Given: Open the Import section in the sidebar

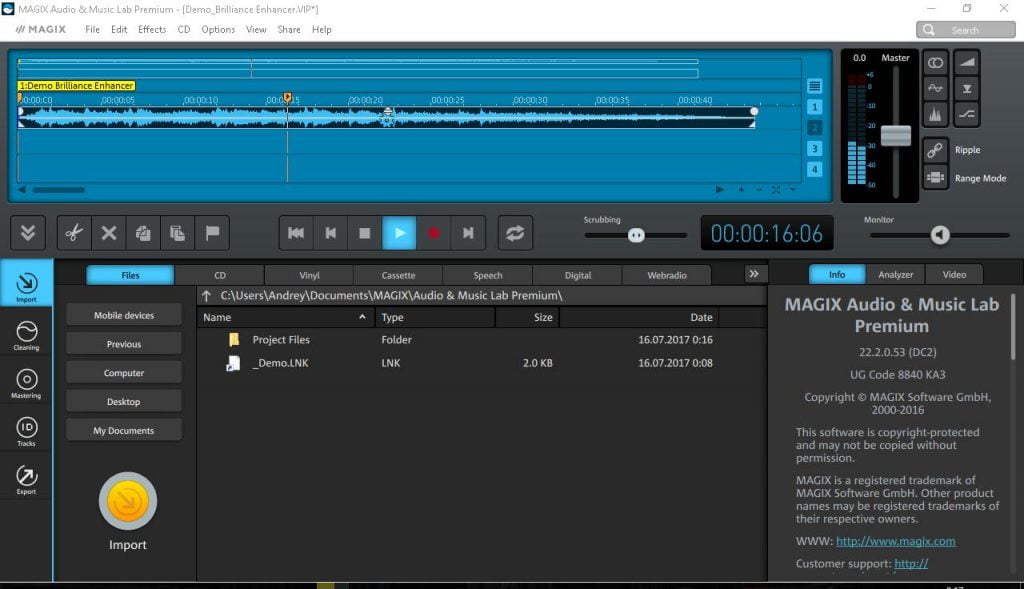Looking at the screenshot, I should tap(26, 283).
